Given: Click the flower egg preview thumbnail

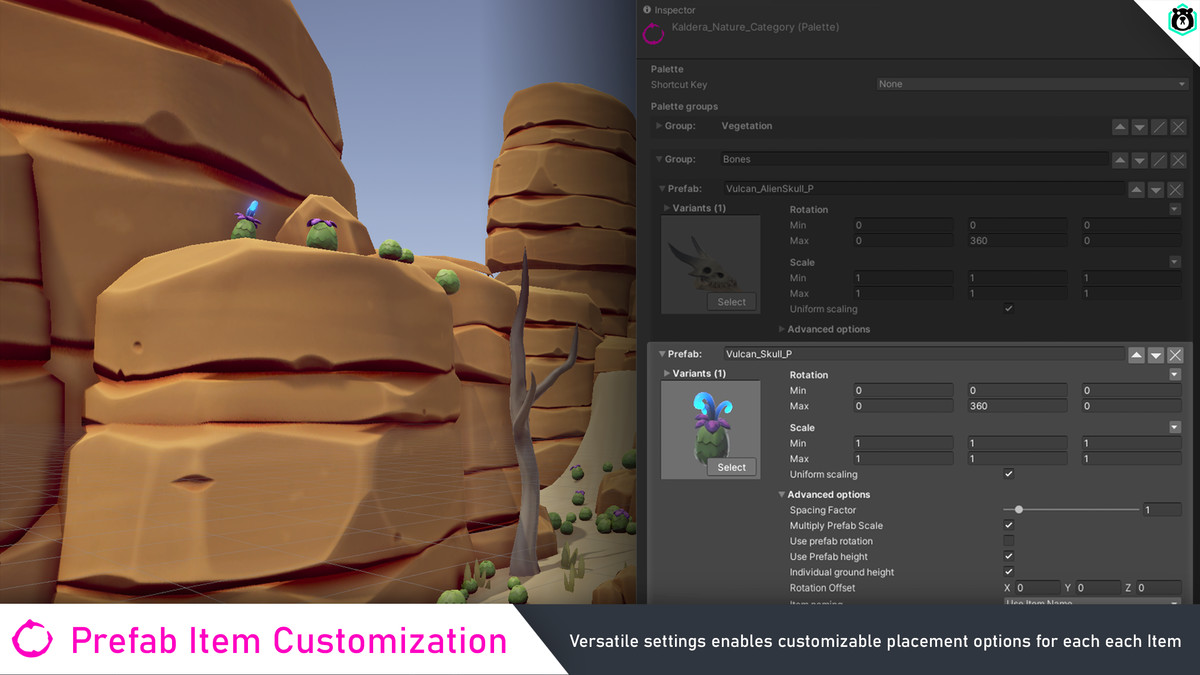Looking at the screenshot, I should pyautogui.click(x=711, y=430).
